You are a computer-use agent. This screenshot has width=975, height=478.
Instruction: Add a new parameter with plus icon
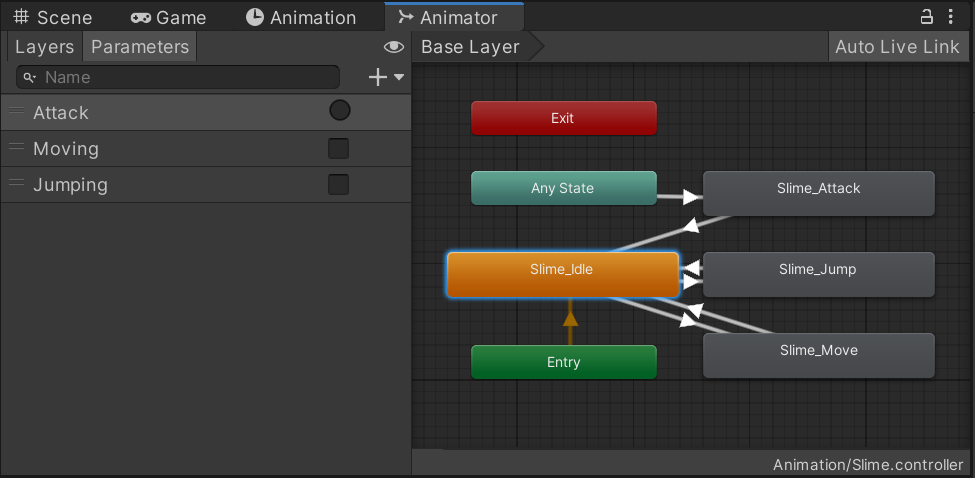coord(378,78)
